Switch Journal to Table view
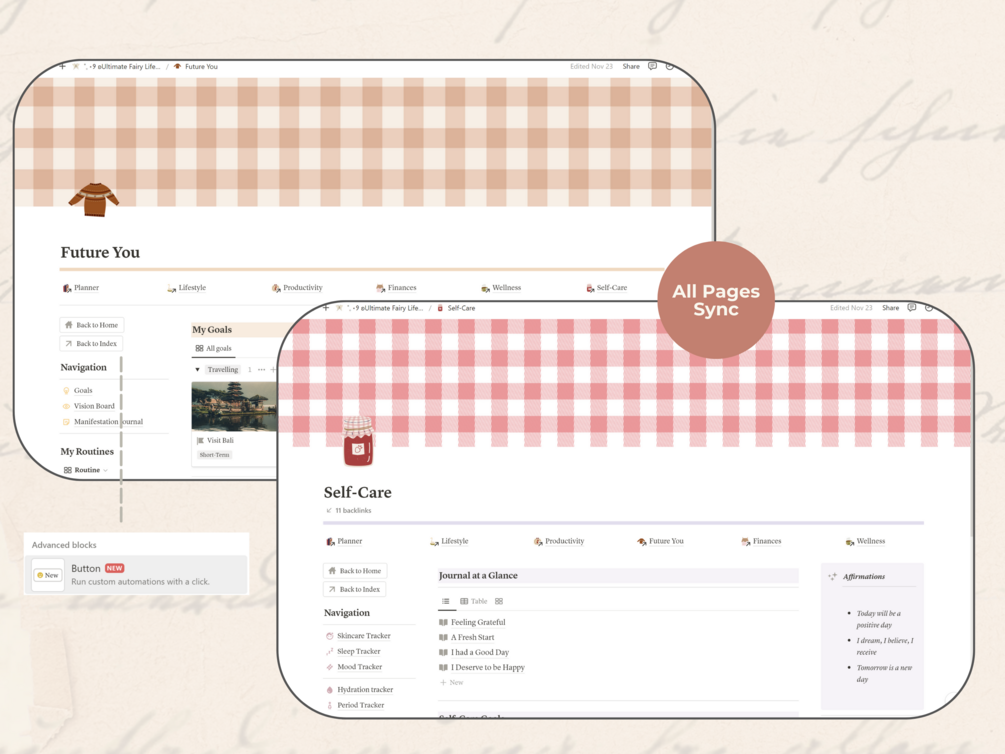 click(474, 601)
